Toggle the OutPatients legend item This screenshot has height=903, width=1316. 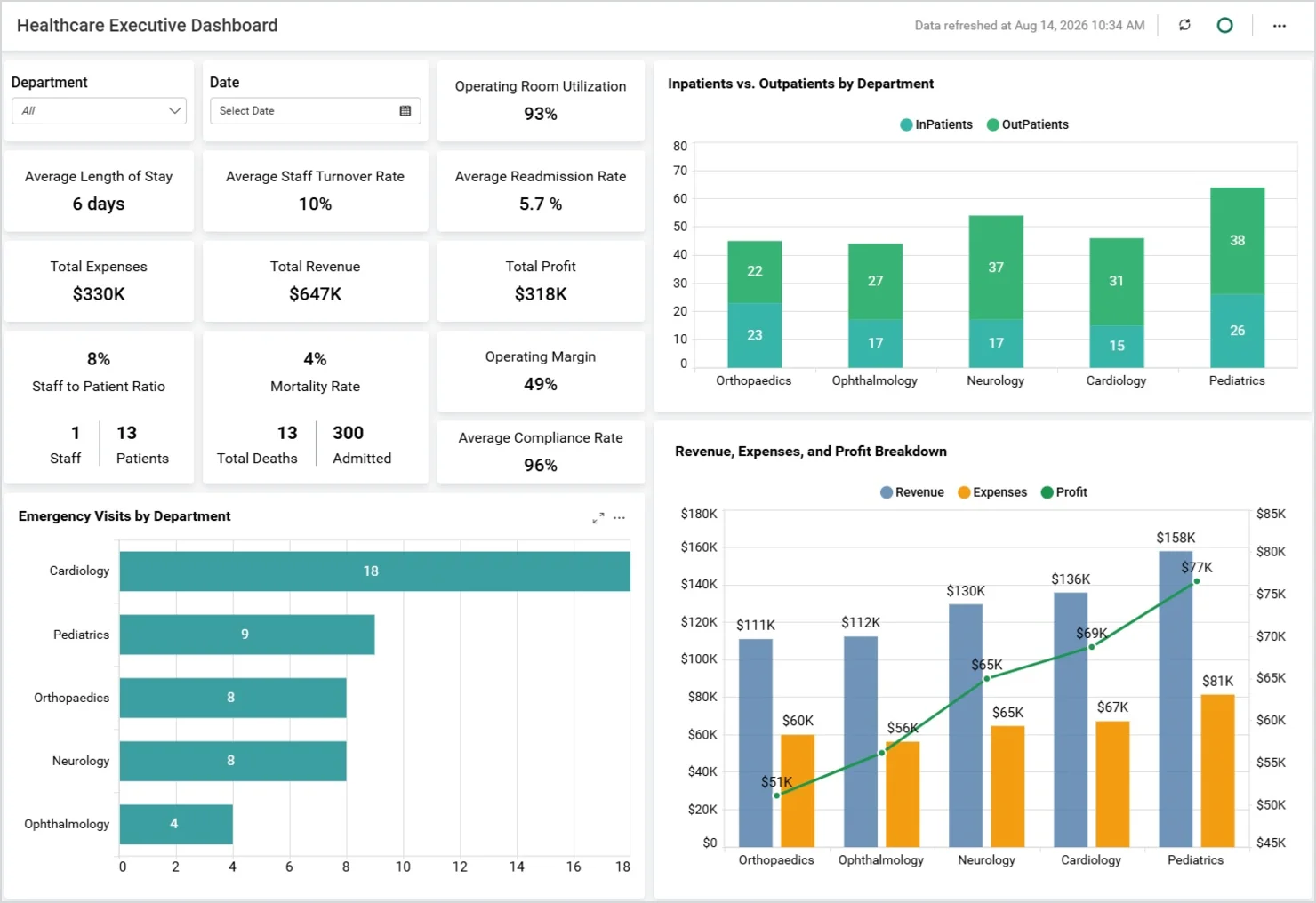(x=1028, y=124)
